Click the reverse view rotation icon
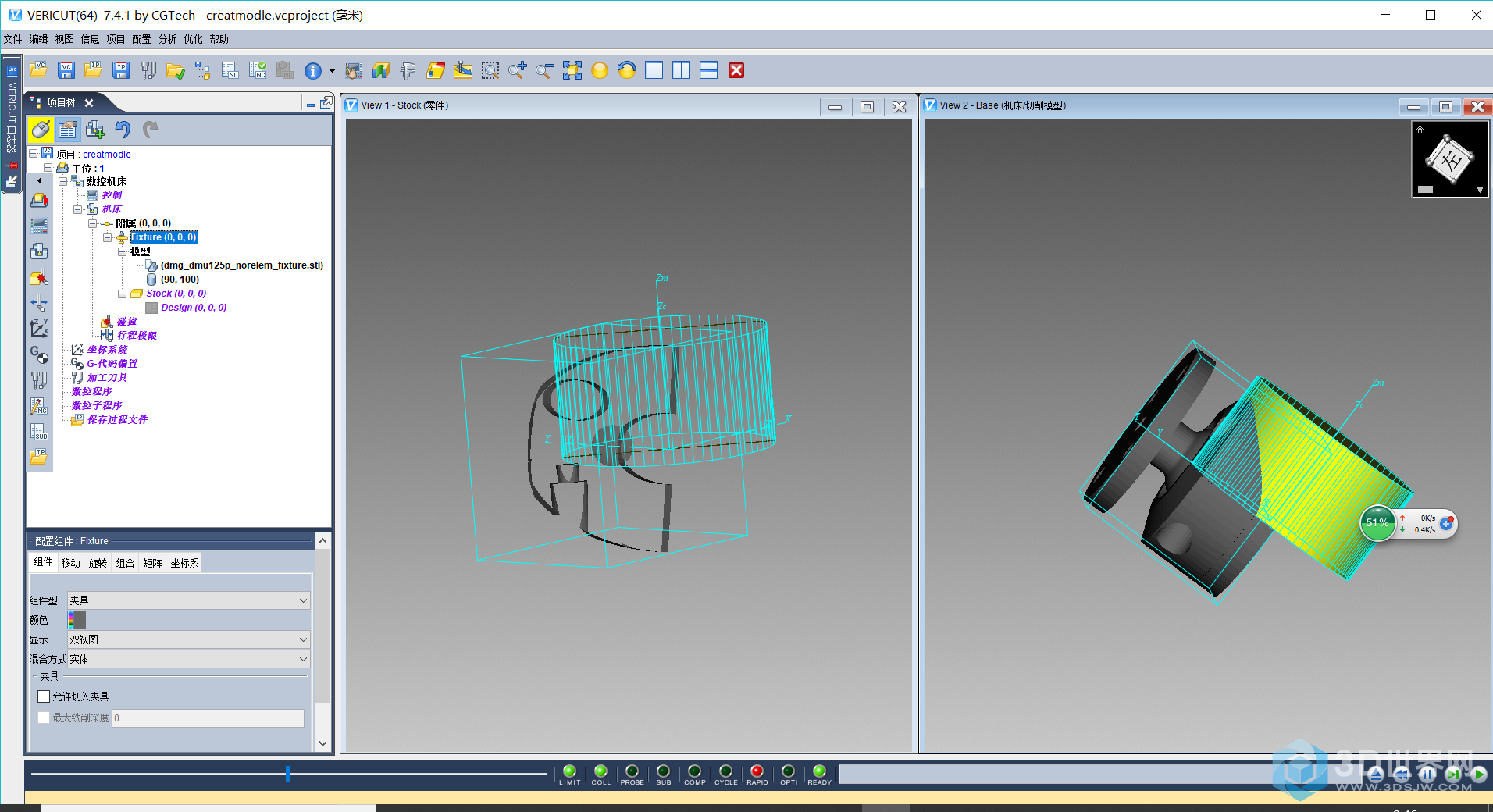The image size is (1493, 812). tap(627, 71)
